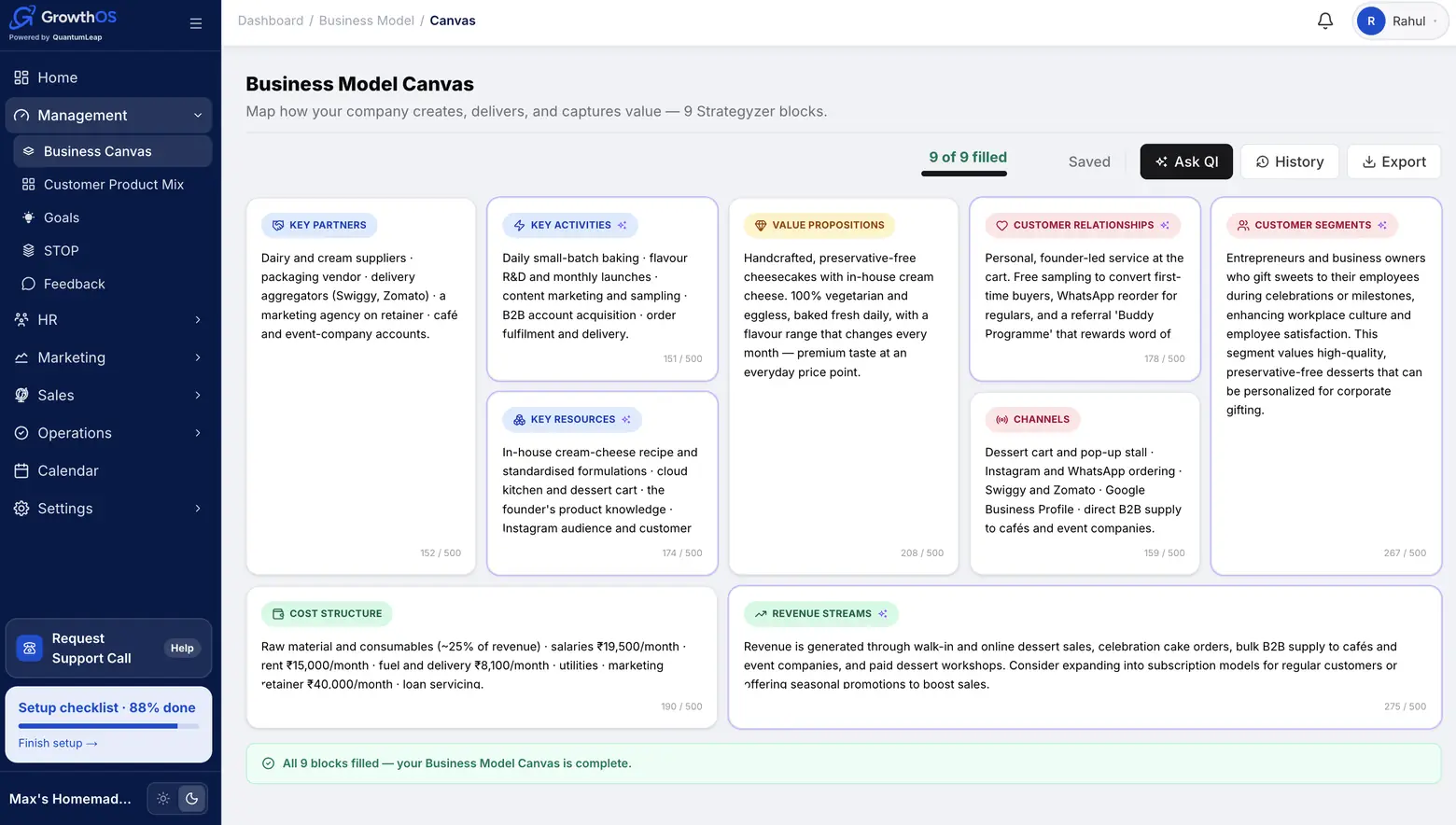
Task: Click the sparkle icon beside Key Resources
Action: [x=626, y=419]
